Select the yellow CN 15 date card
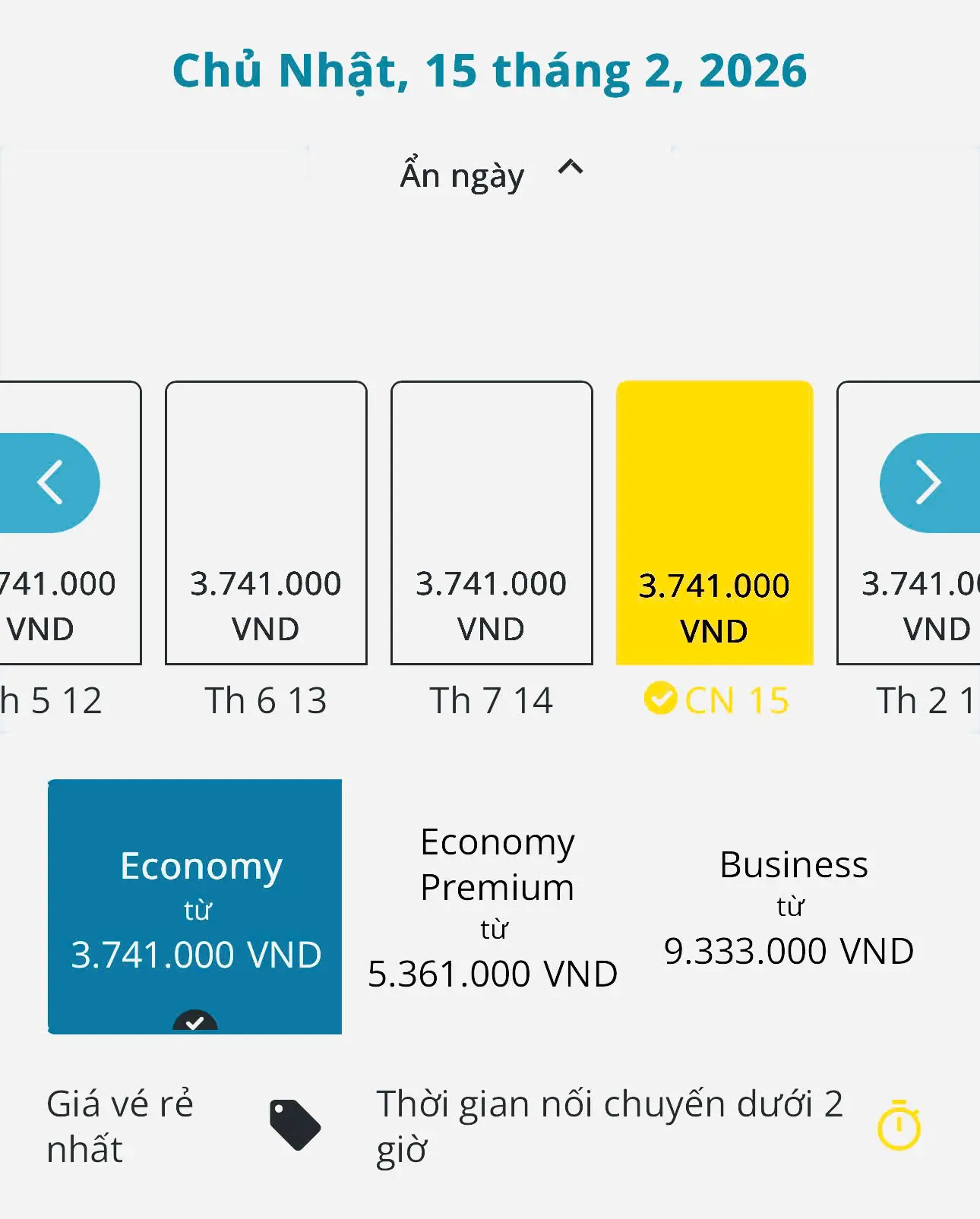This screenshot has height=1219, width=980. coord(714,523)
